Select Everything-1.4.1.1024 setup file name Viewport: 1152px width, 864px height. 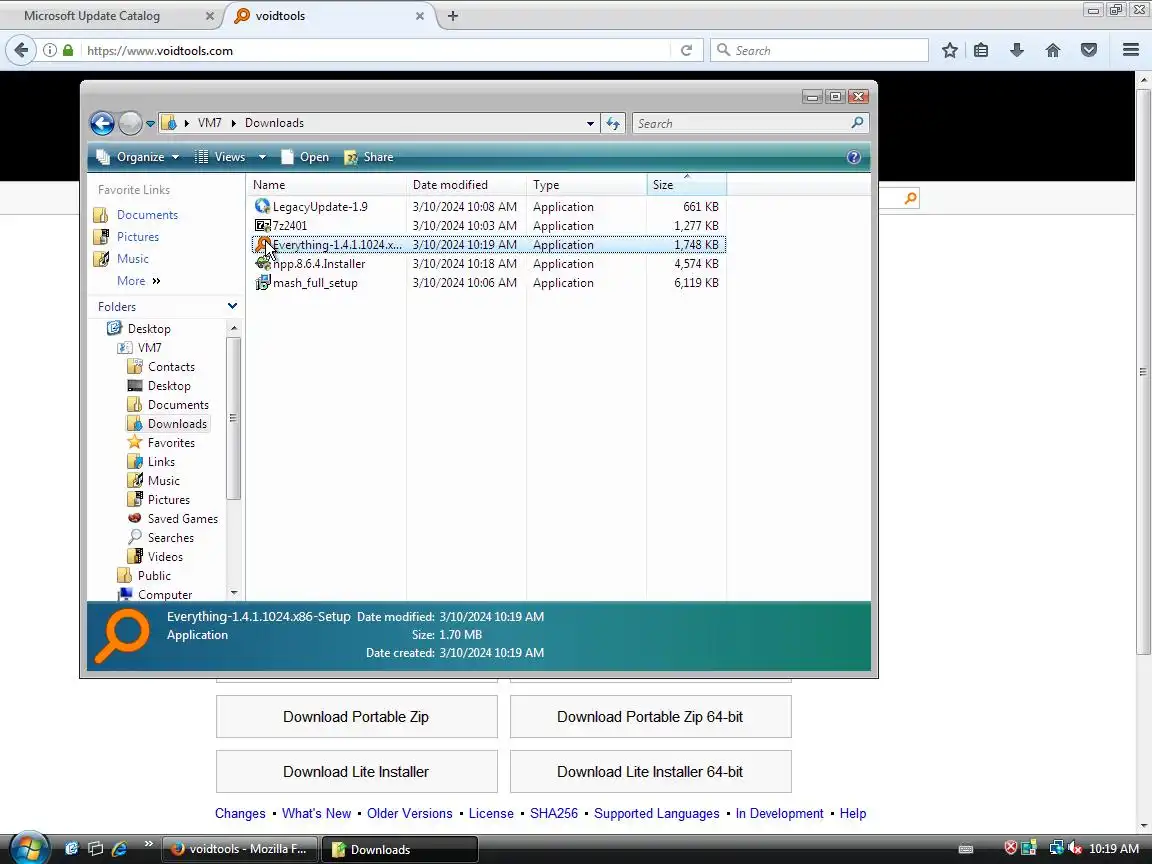pyautogui.click(x=337, y=245)
